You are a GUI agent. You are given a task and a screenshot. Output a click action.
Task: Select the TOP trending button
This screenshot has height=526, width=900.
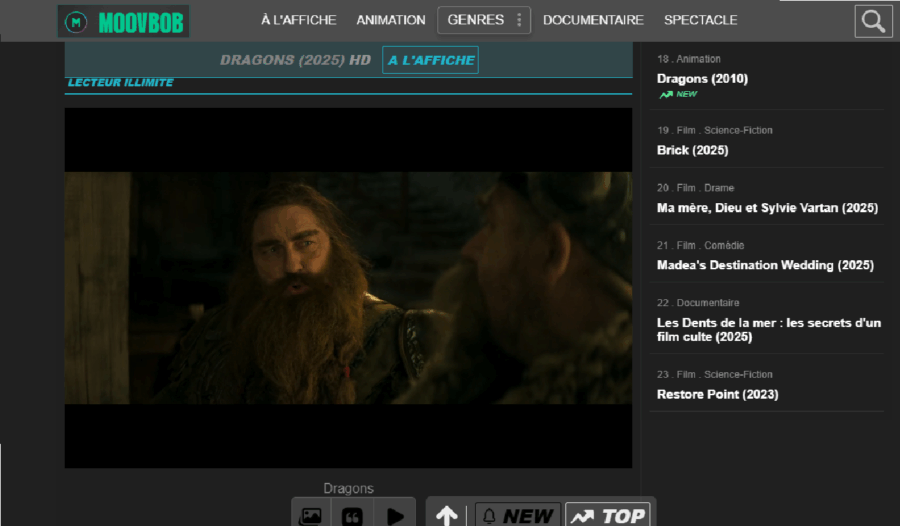608,516
